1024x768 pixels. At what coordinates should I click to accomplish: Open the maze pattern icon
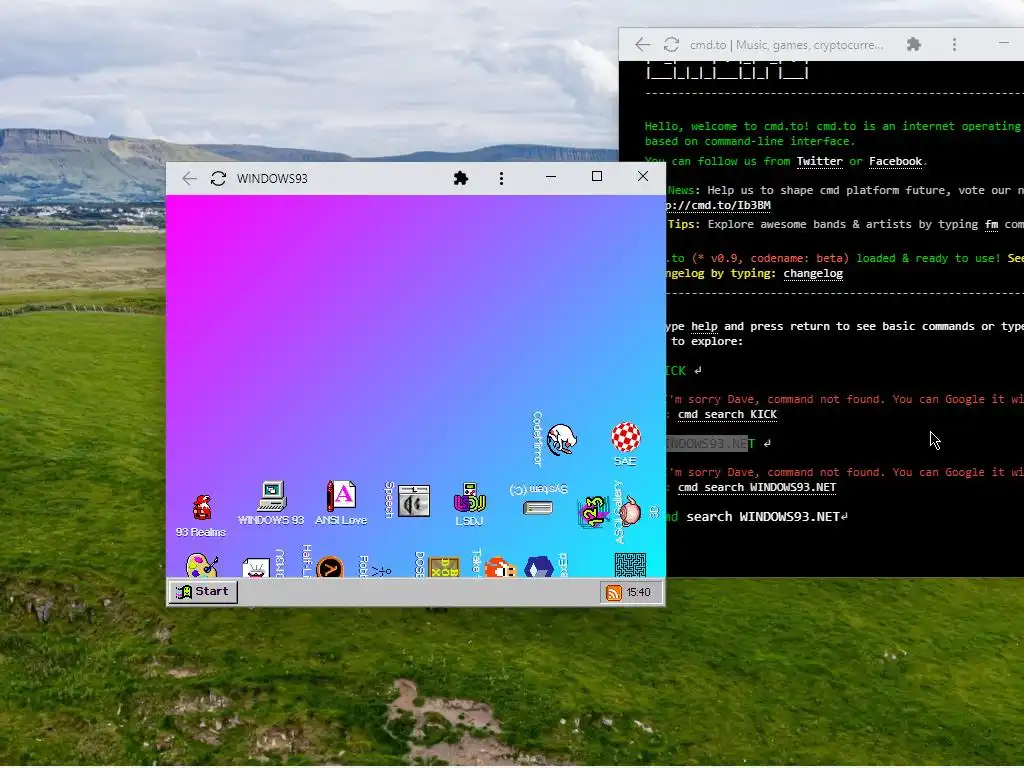click(x=630, y=565)
